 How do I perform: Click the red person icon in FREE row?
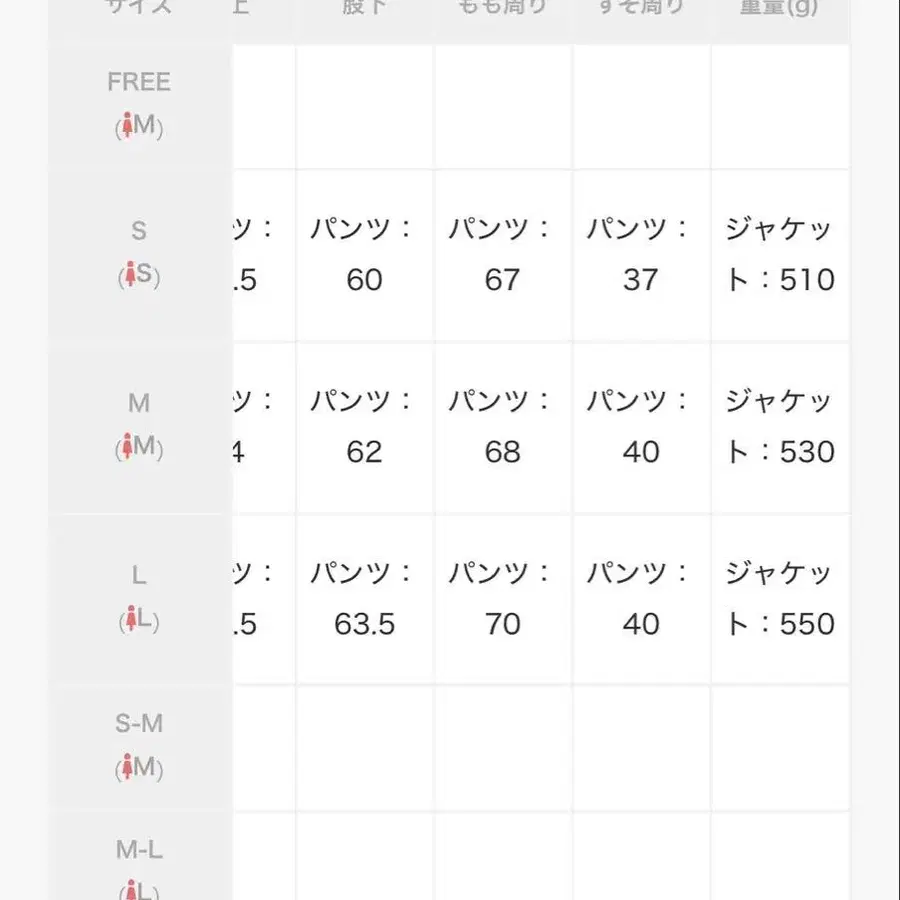[127, 127]
